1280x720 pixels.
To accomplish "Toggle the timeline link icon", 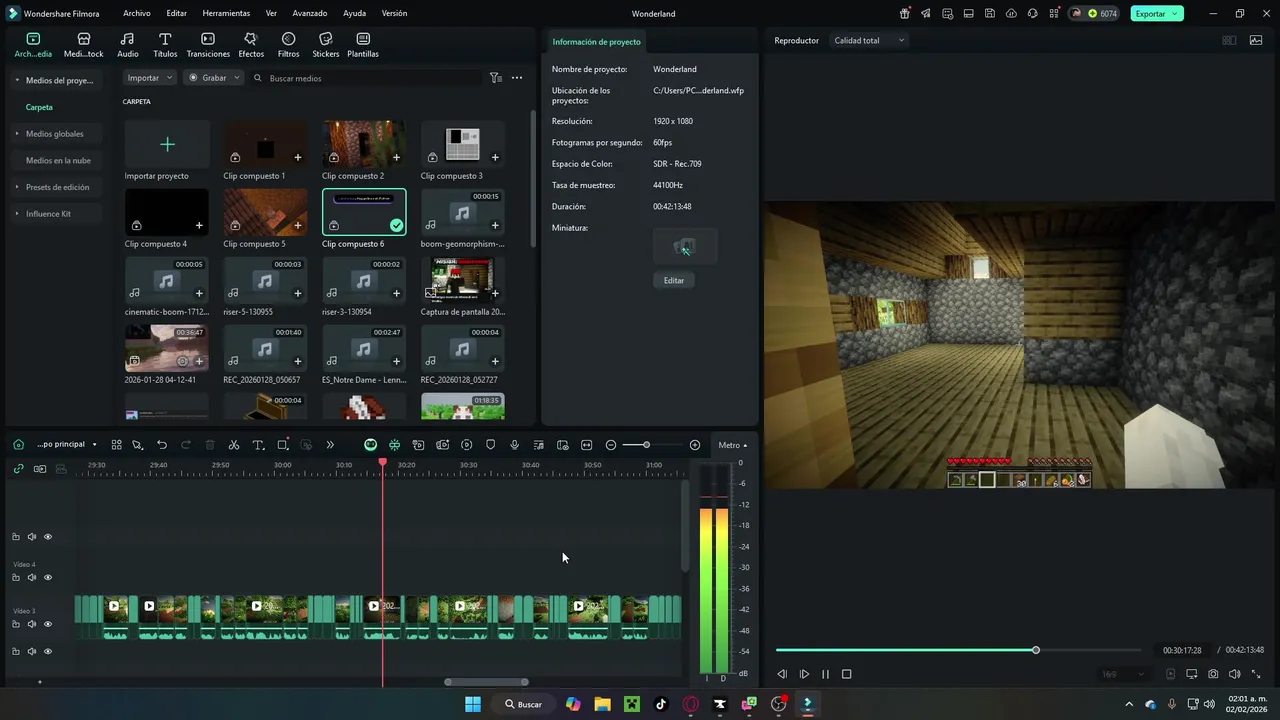I will tap(18, 468).
